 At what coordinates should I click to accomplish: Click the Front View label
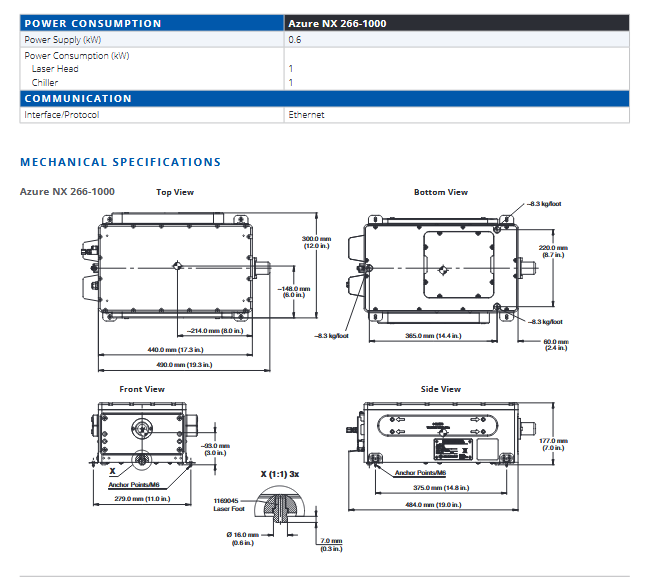pyautogui.click(x=142, y=389)
